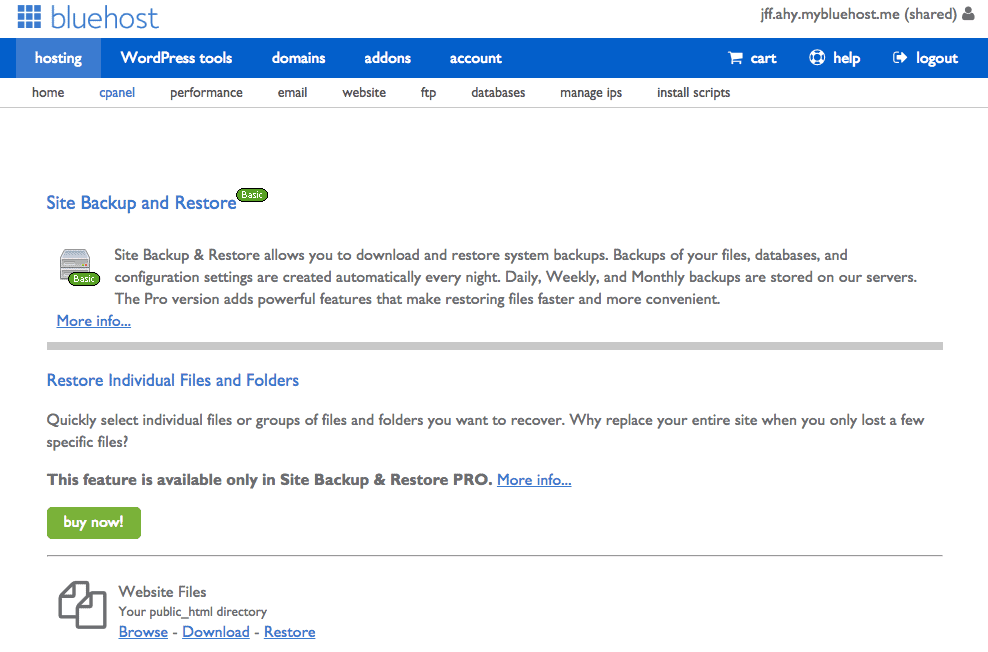Screen dimensions: 988x652
Task: Open More info under backup description
Action: tap(94, 321)
